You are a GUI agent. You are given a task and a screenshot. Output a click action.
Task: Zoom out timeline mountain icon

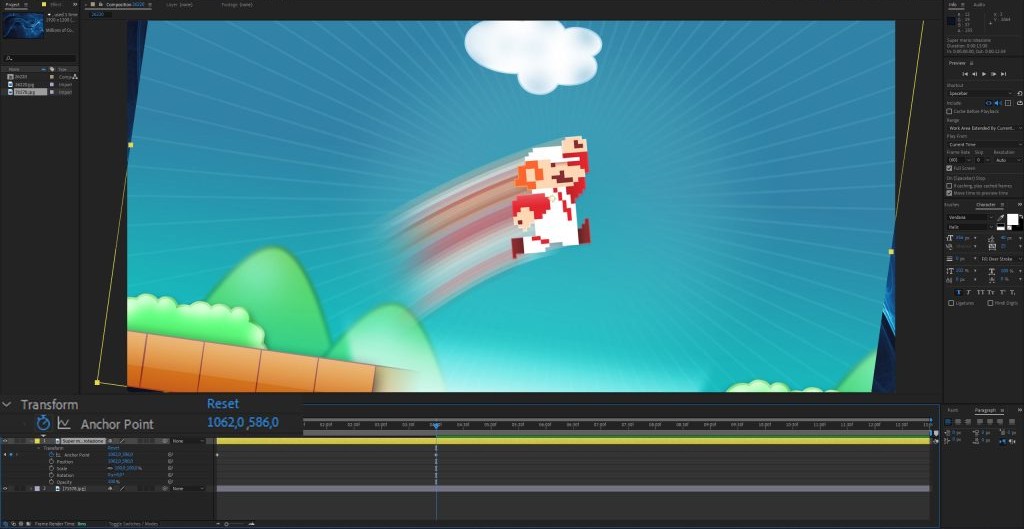218,524
